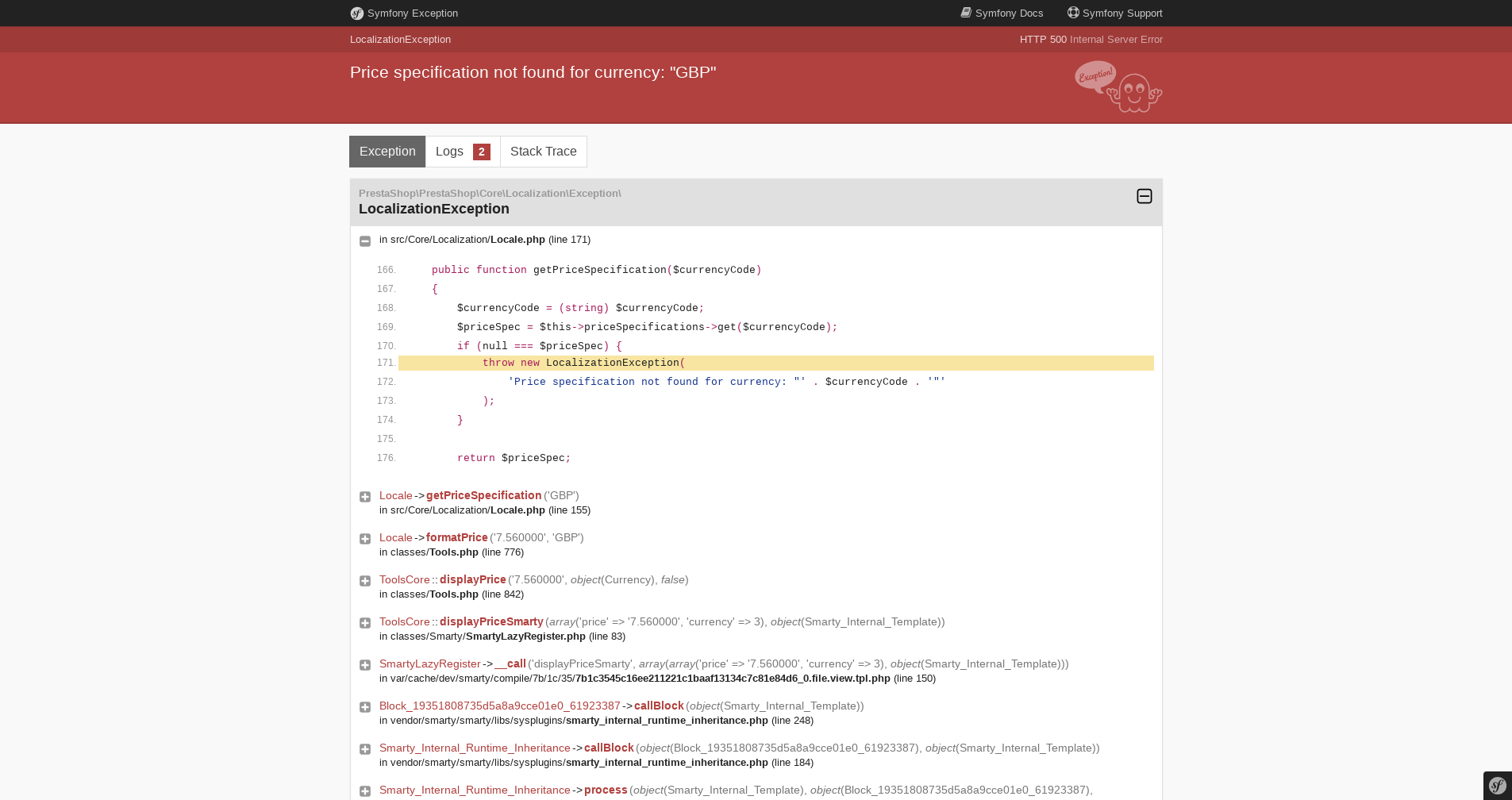The height and width of the screenshot is (800, 1512).
Task: Click the Symfony Docs book icon
Action: pos(966,13)
